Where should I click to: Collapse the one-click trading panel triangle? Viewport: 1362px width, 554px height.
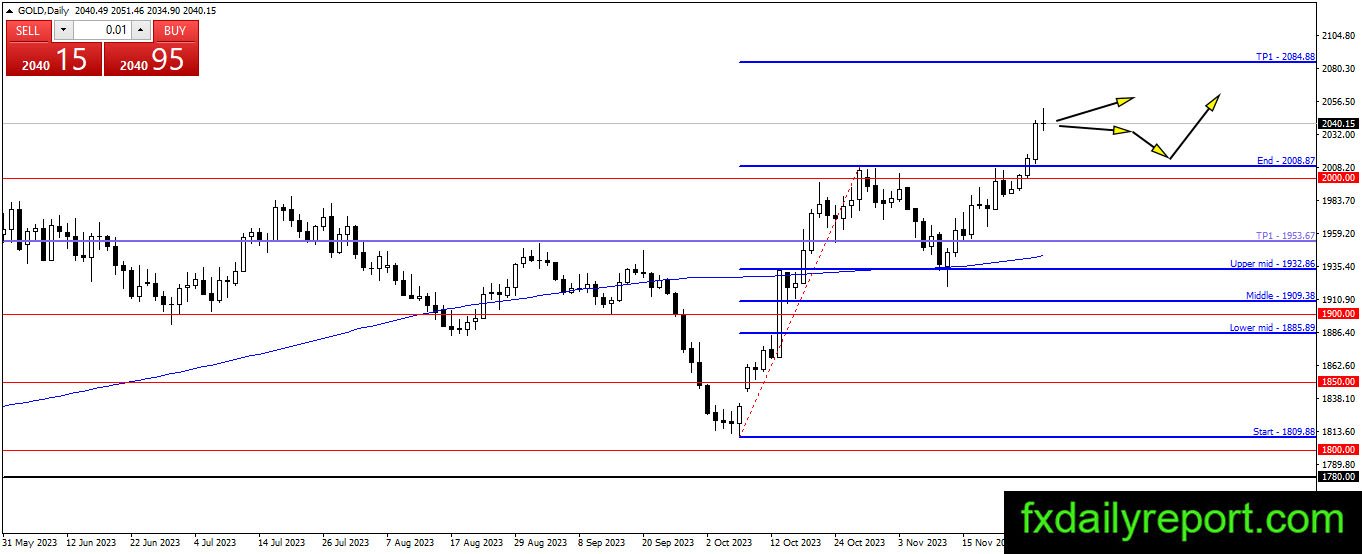9,10
